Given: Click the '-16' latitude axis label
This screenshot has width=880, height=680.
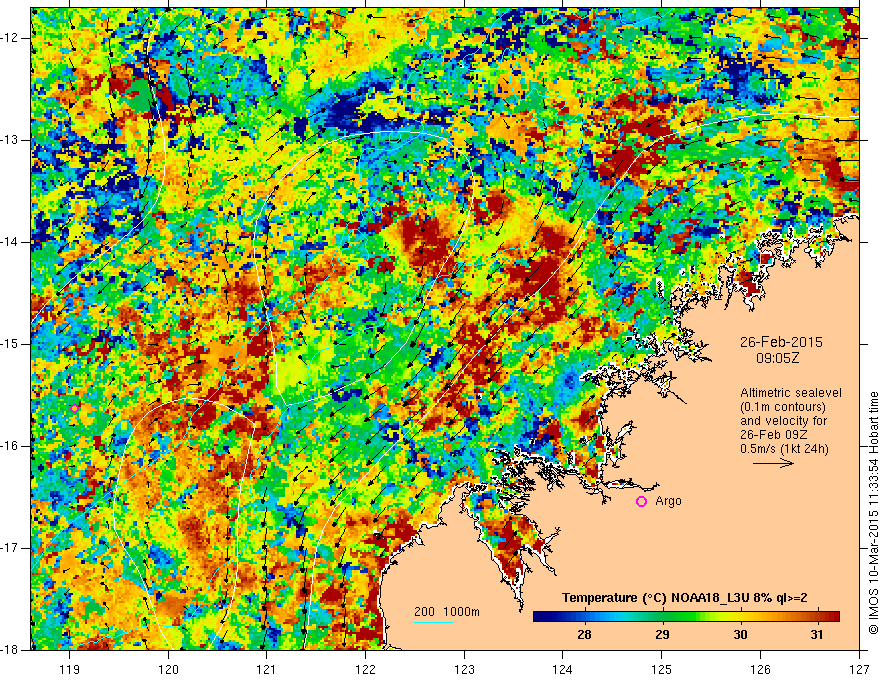Looking at the screenshot, I should [x=11, y=446].
